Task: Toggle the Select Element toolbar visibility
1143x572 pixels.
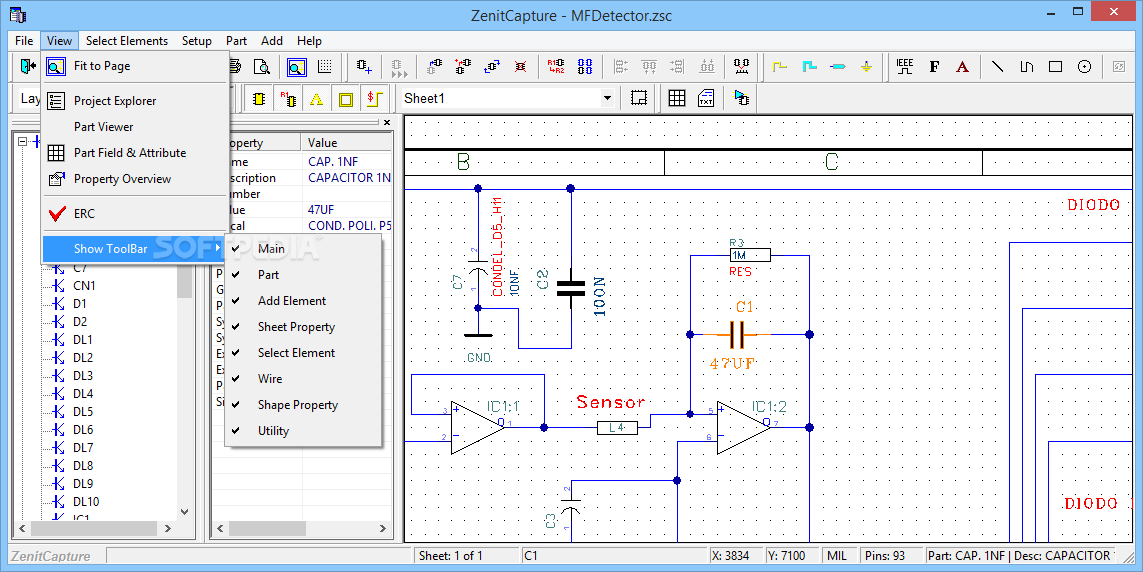Action: pos(303,353)
